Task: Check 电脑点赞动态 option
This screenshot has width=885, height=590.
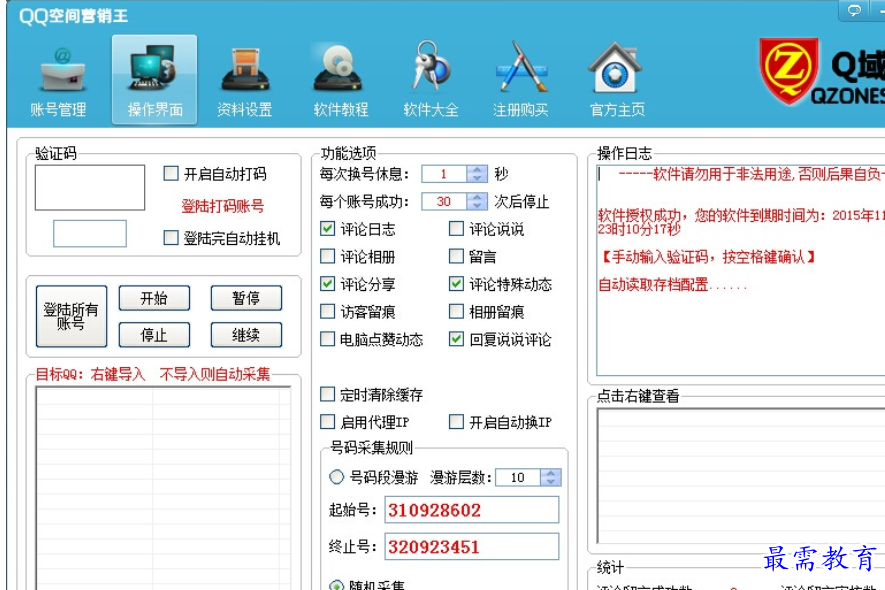Action: pyautogui.click(x=327, y=339)
